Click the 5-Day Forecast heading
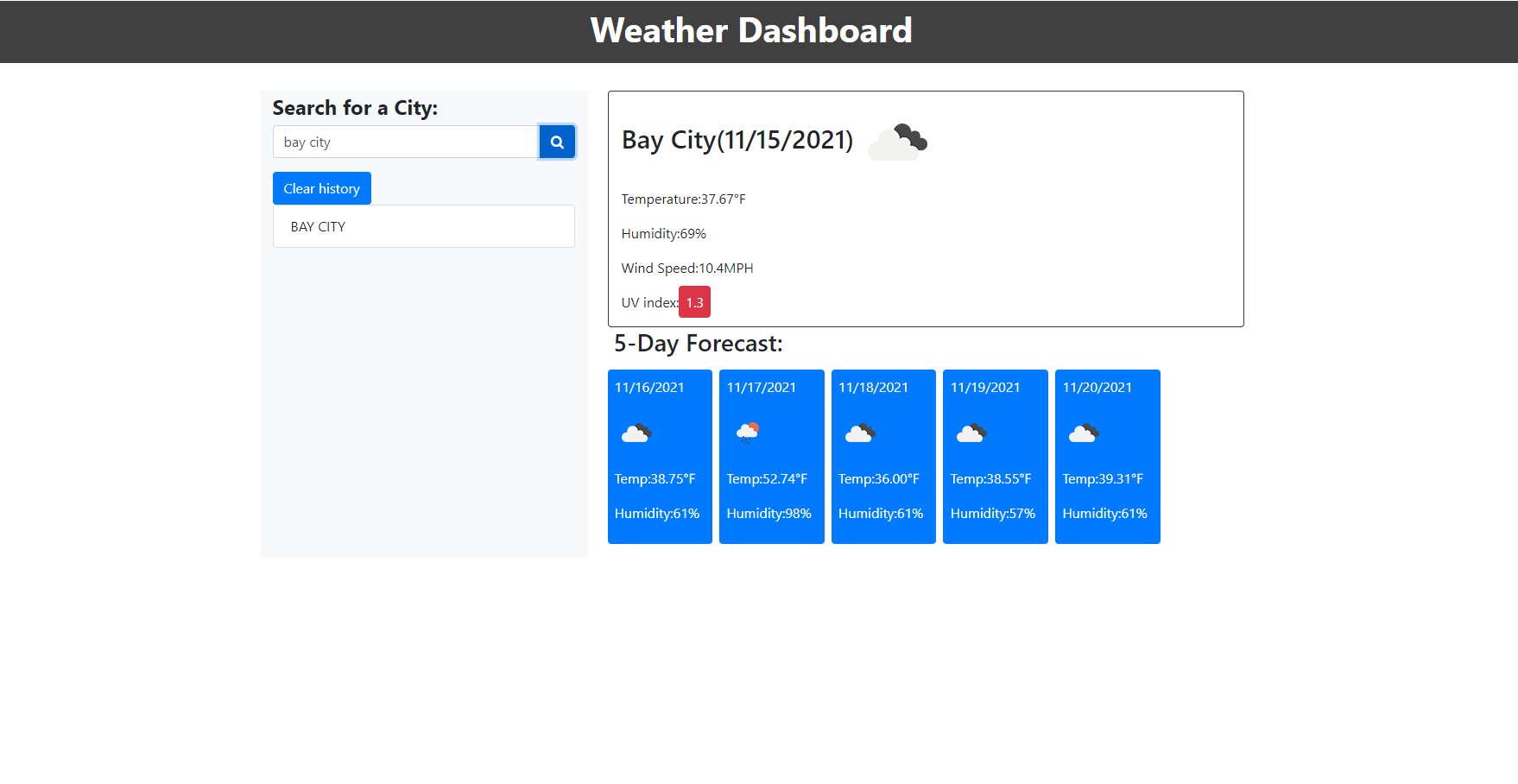This screenshot has height=784, width=1518. 698,343
